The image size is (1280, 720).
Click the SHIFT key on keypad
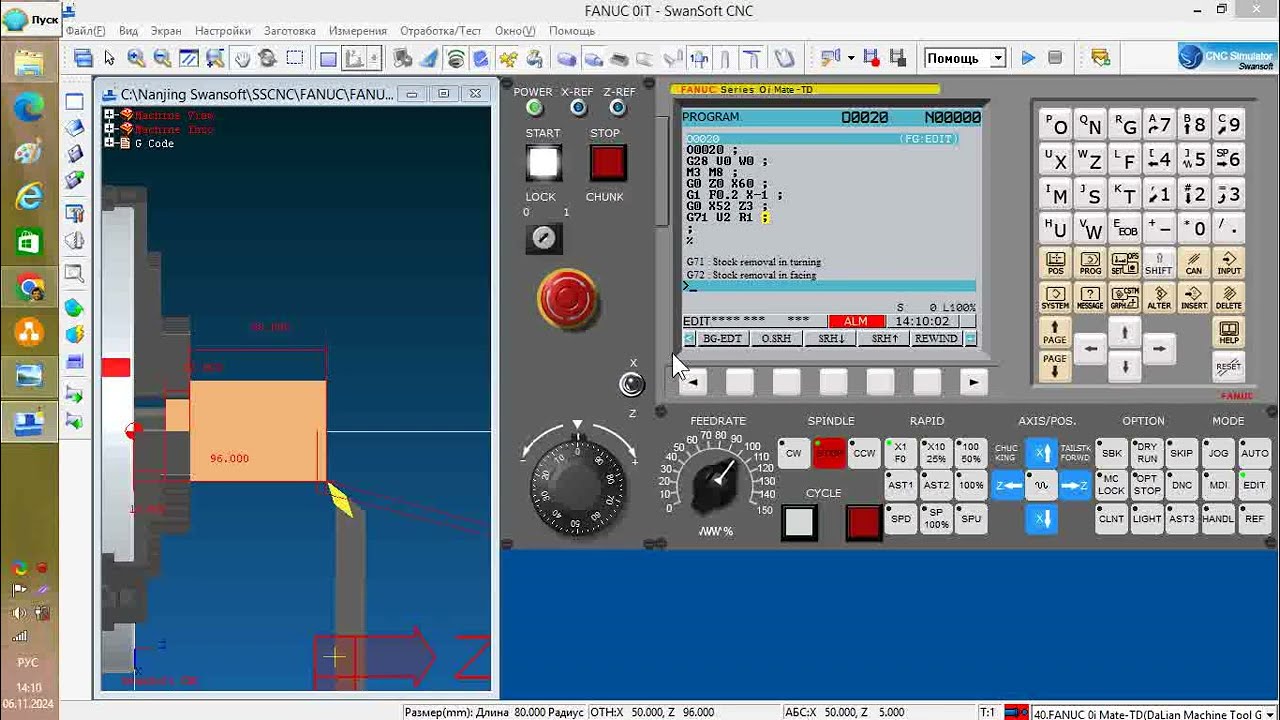1159,263
